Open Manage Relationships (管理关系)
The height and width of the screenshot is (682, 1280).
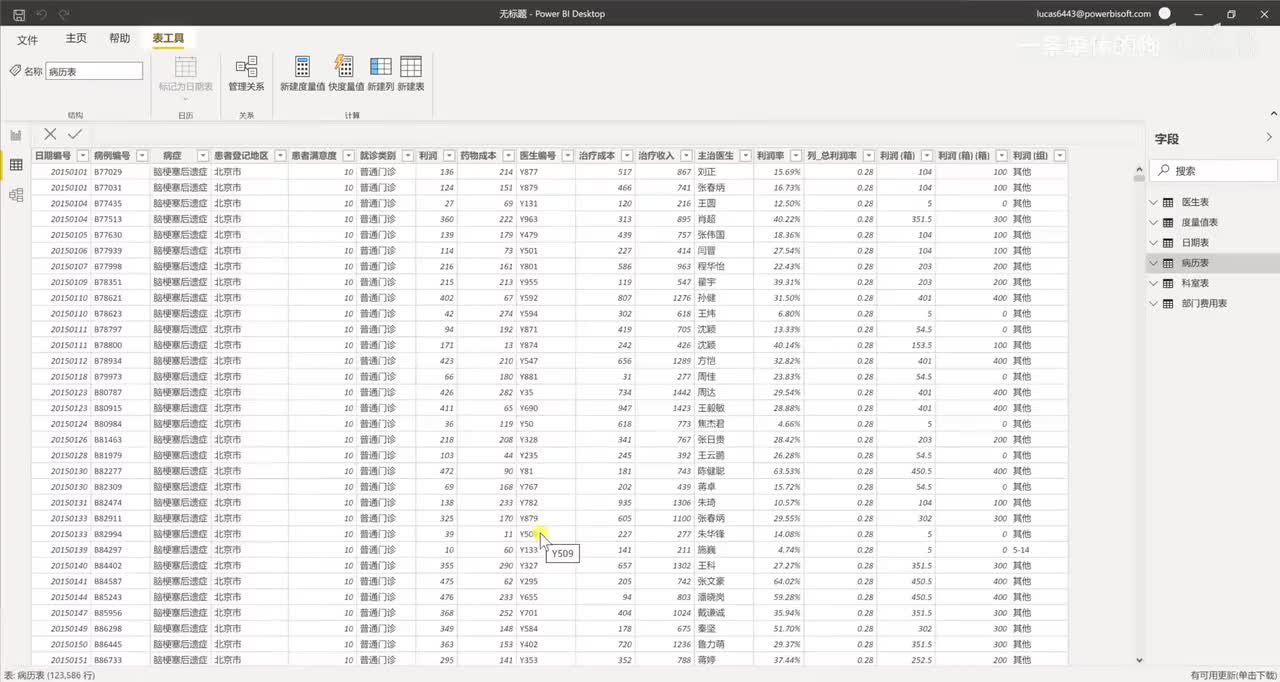[246, 75]
